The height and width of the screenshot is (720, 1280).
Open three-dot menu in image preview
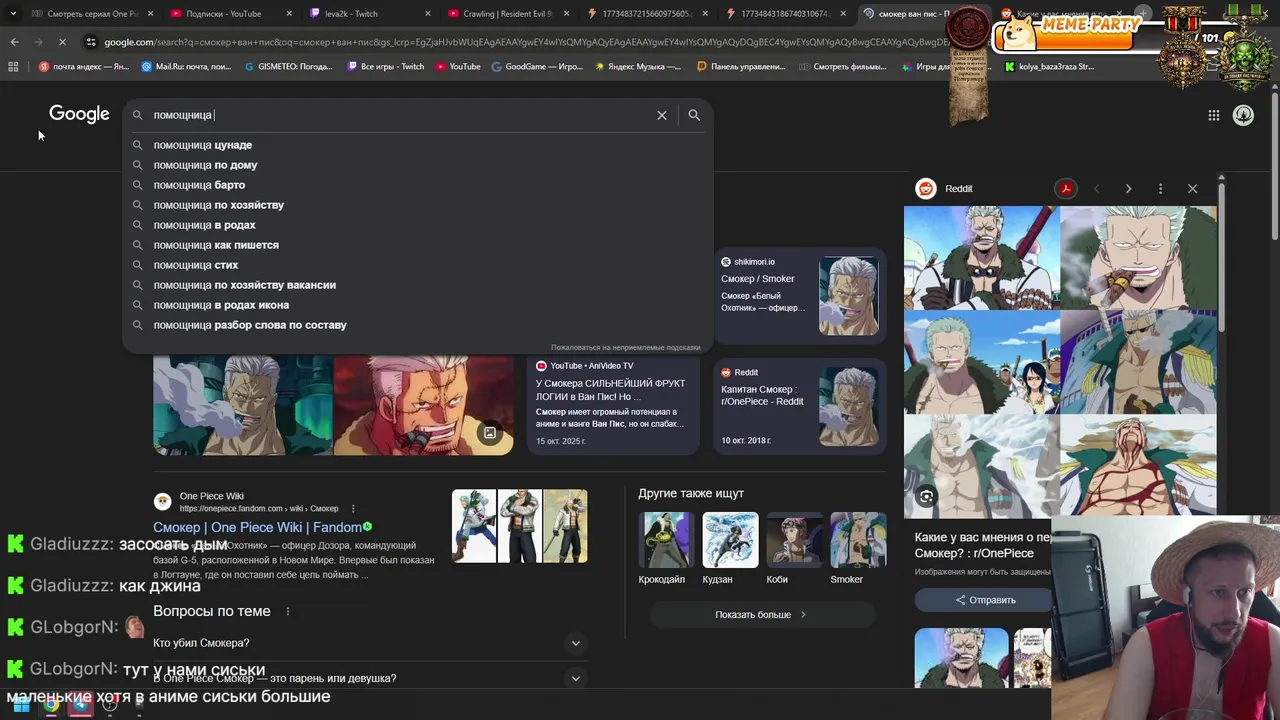point(1160,188)
